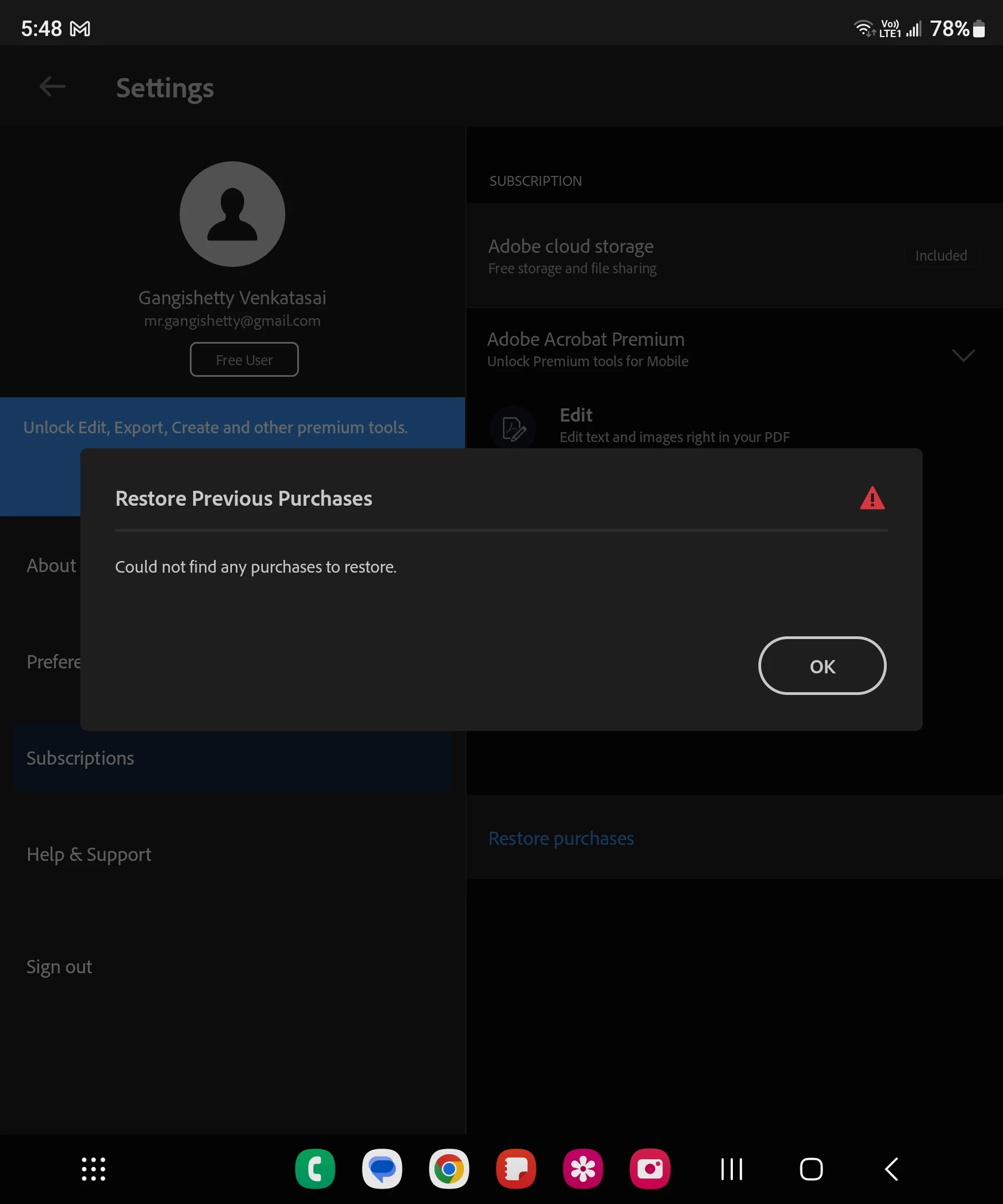Tap the system Back navigation button
The image size is (1003, 1204).
click(x=891, y=1169)
